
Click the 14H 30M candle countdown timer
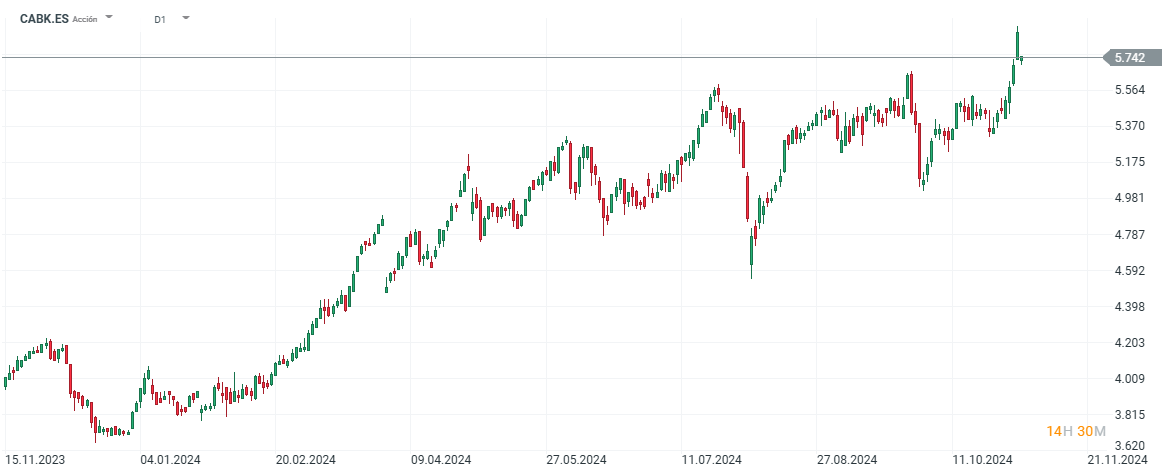click(1076, 431)
